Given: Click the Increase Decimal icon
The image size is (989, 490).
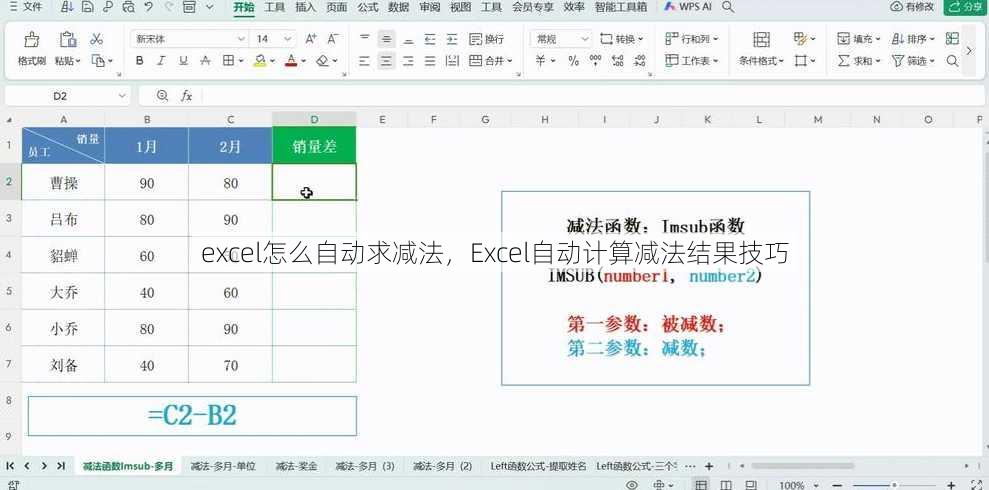Looking at the screenshot, I should click(x=617, y=61).
